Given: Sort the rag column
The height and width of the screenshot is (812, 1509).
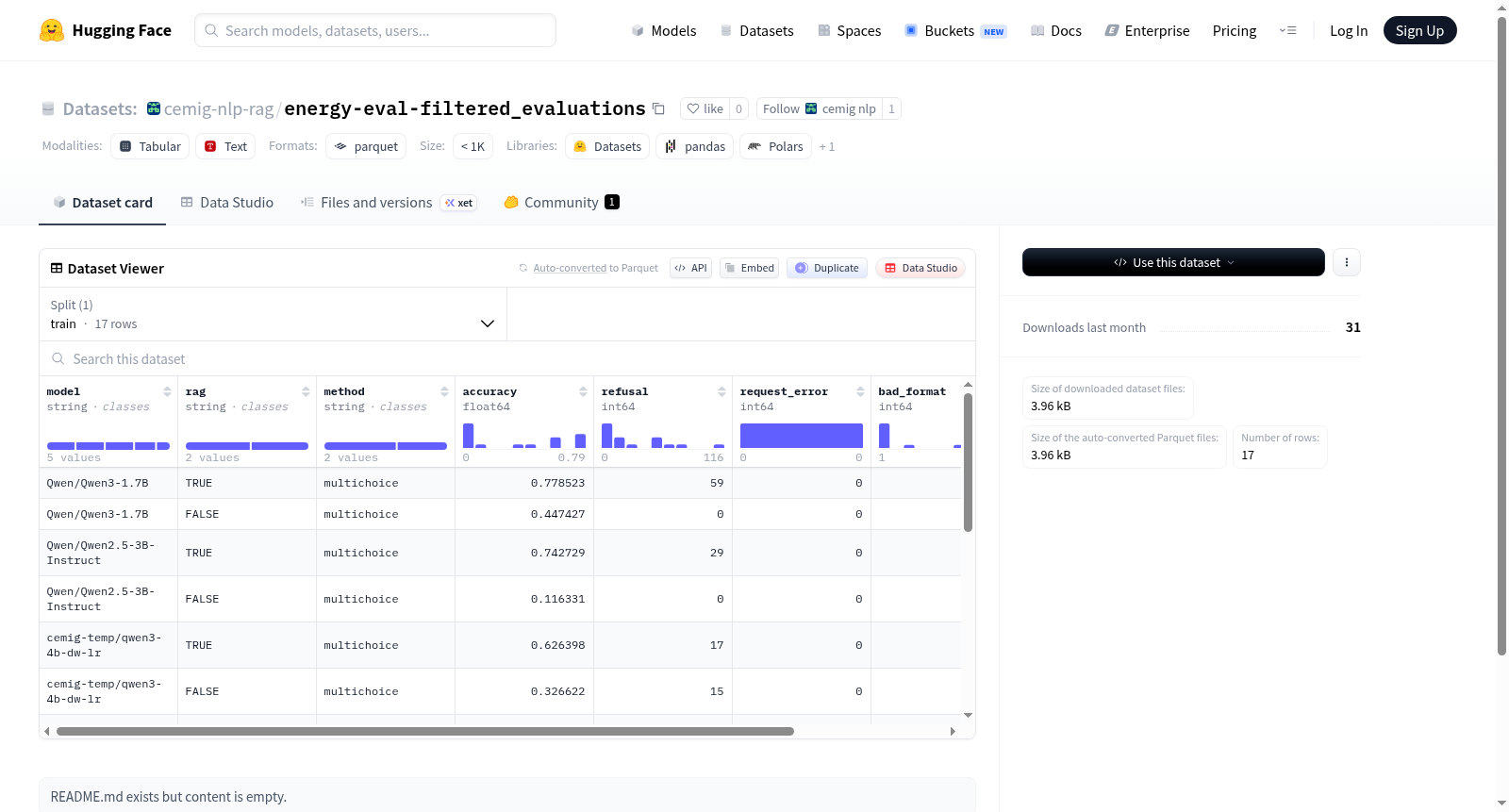Looking at the screenshot, I should (x=306, y=391).
